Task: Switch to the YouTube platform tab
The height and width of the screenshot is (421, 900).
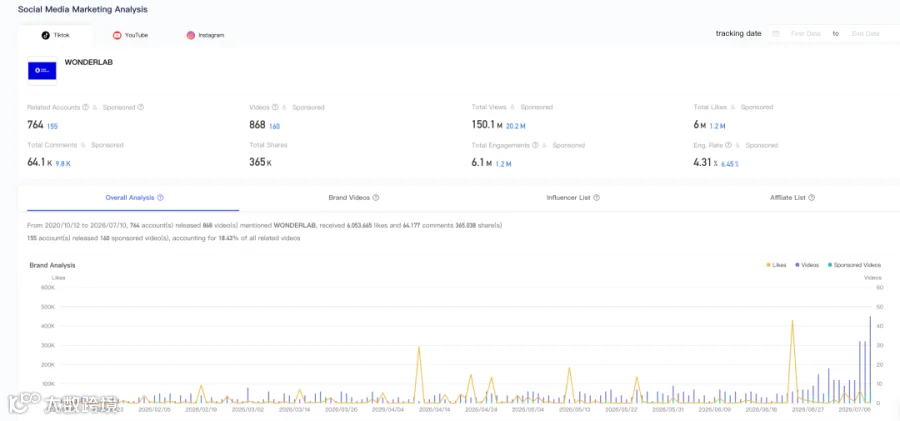Action: (130, 35)
